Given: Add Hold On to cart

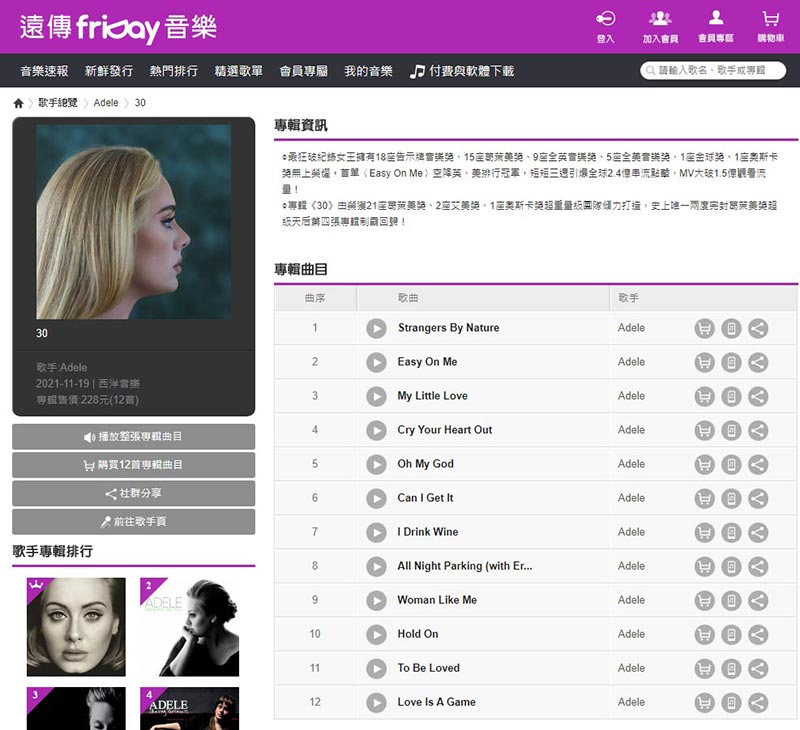Looking at the screenshot, I should [705, 635].
